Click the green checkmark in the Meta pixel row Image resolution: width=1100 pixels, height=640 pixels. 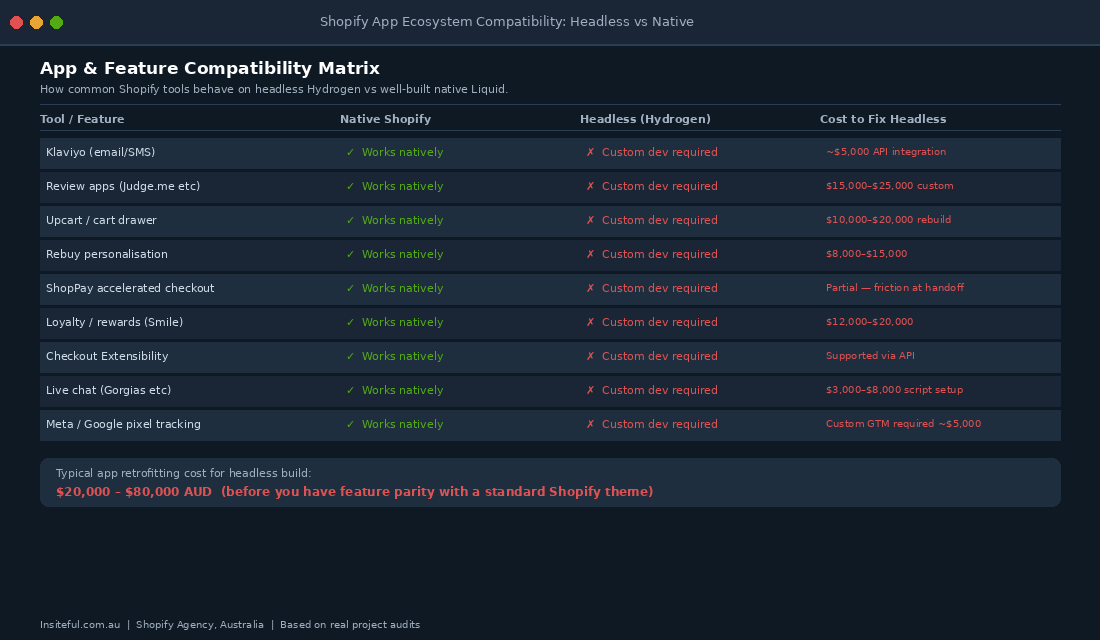(350, 425)
